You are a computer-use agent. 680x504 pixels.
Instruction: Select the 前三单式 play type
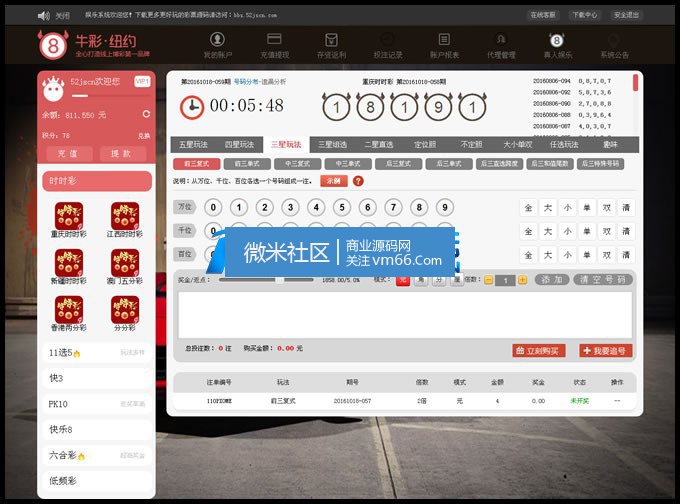point(247,164)
